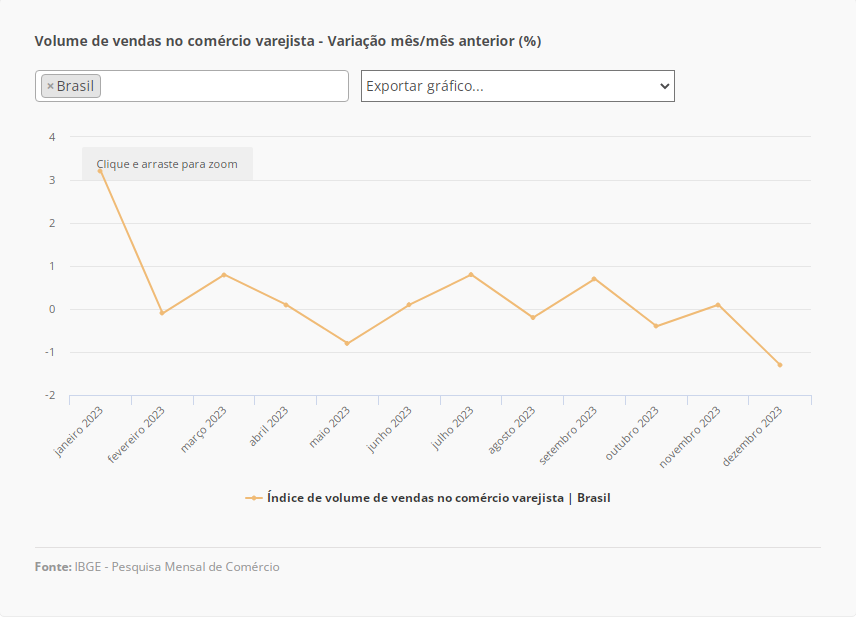Select the setembro 2023 data point
856x617 pixels.
594,279
